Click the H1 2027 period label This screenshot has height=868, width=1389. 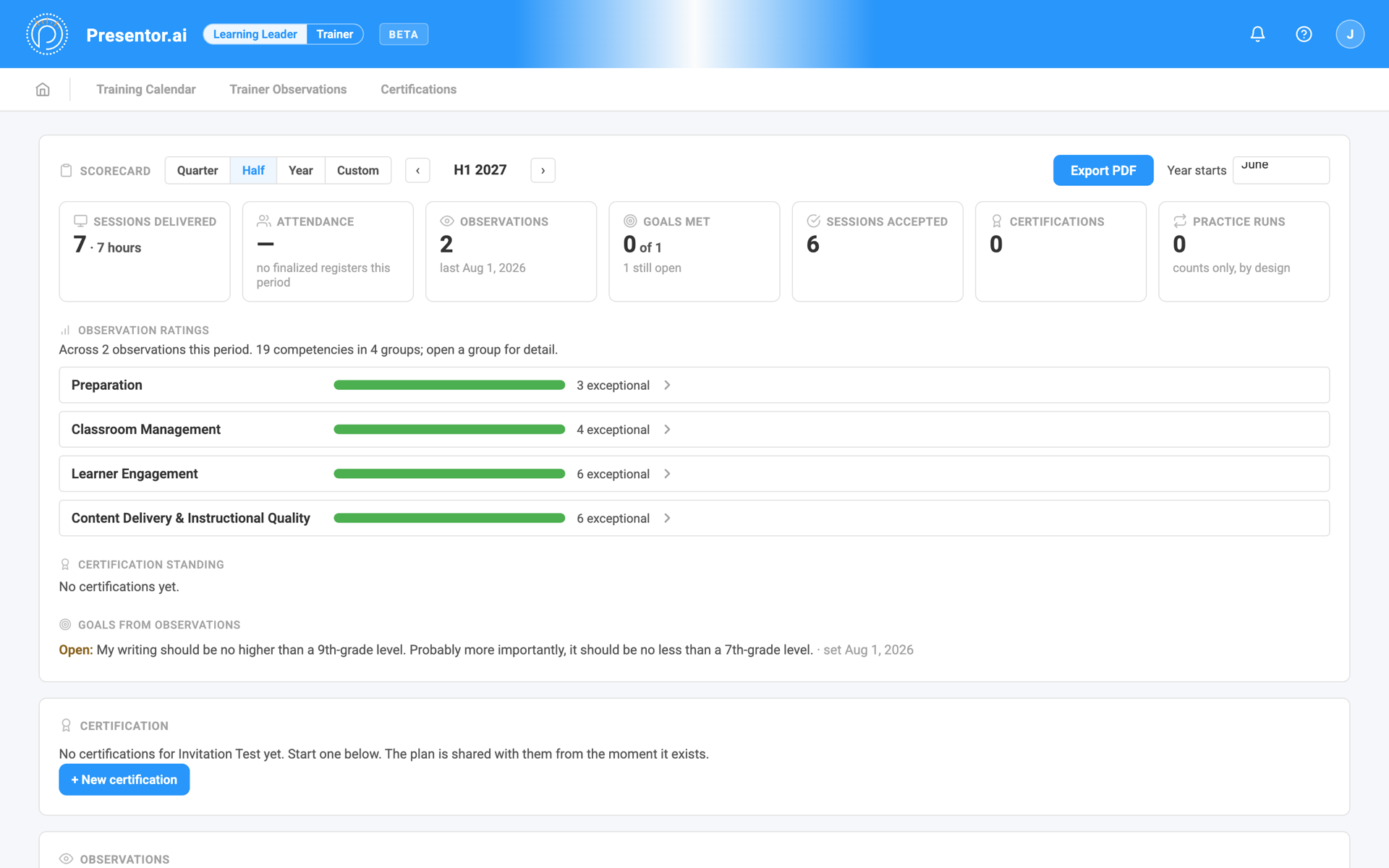point(480,170)
